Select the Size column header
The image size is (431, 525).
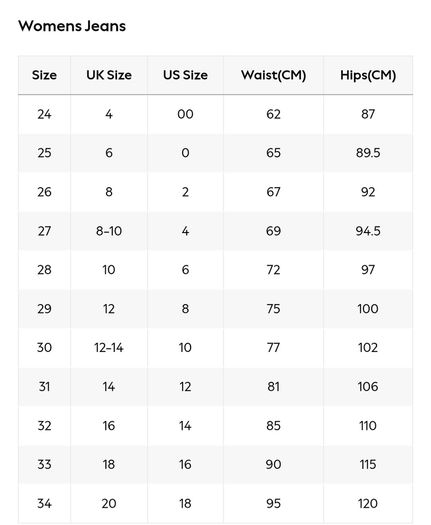pyautogui.click(x=44, y=75)
